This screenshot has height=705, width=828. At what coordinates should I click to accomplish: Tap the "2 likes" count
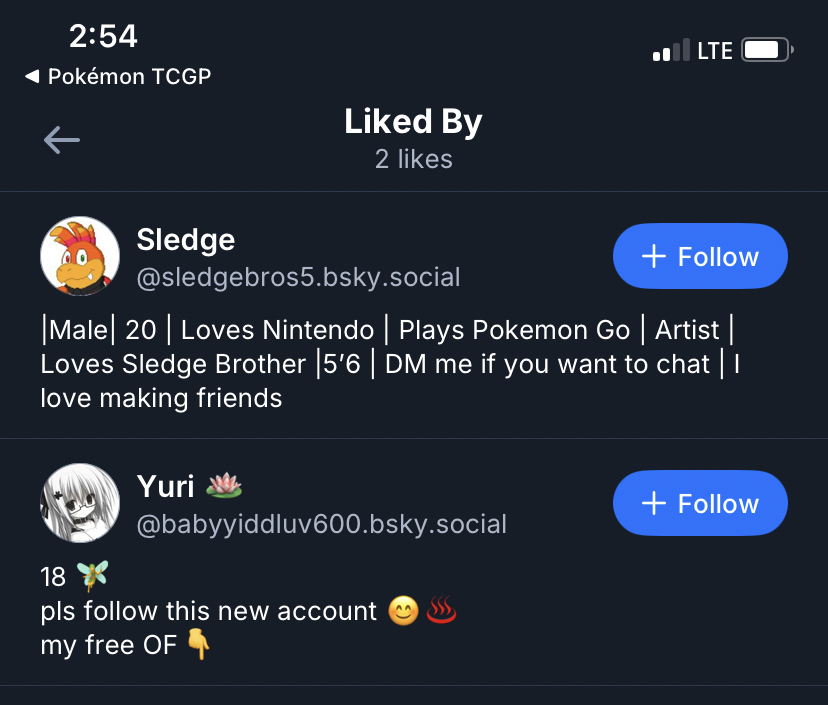tap(413, 159)
